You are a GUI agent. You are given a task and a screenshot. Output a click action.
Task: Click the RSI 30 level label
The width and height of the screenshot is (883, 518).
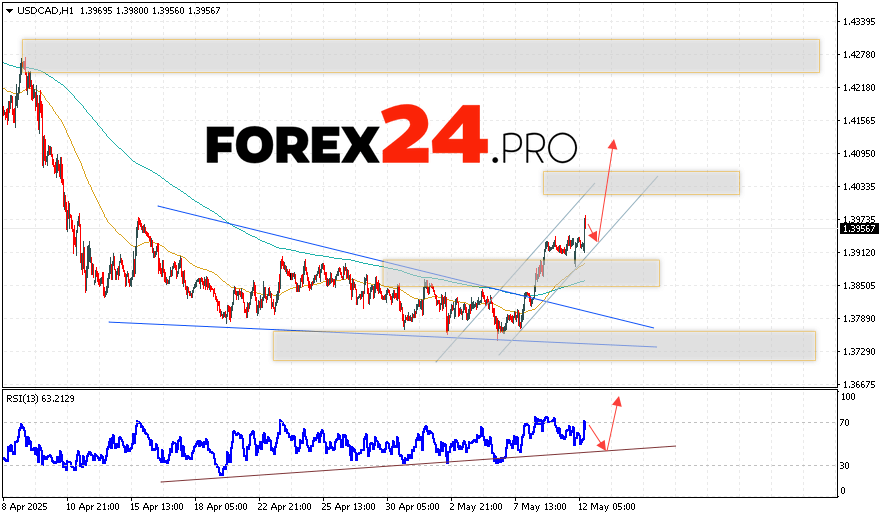click(845, 466)
